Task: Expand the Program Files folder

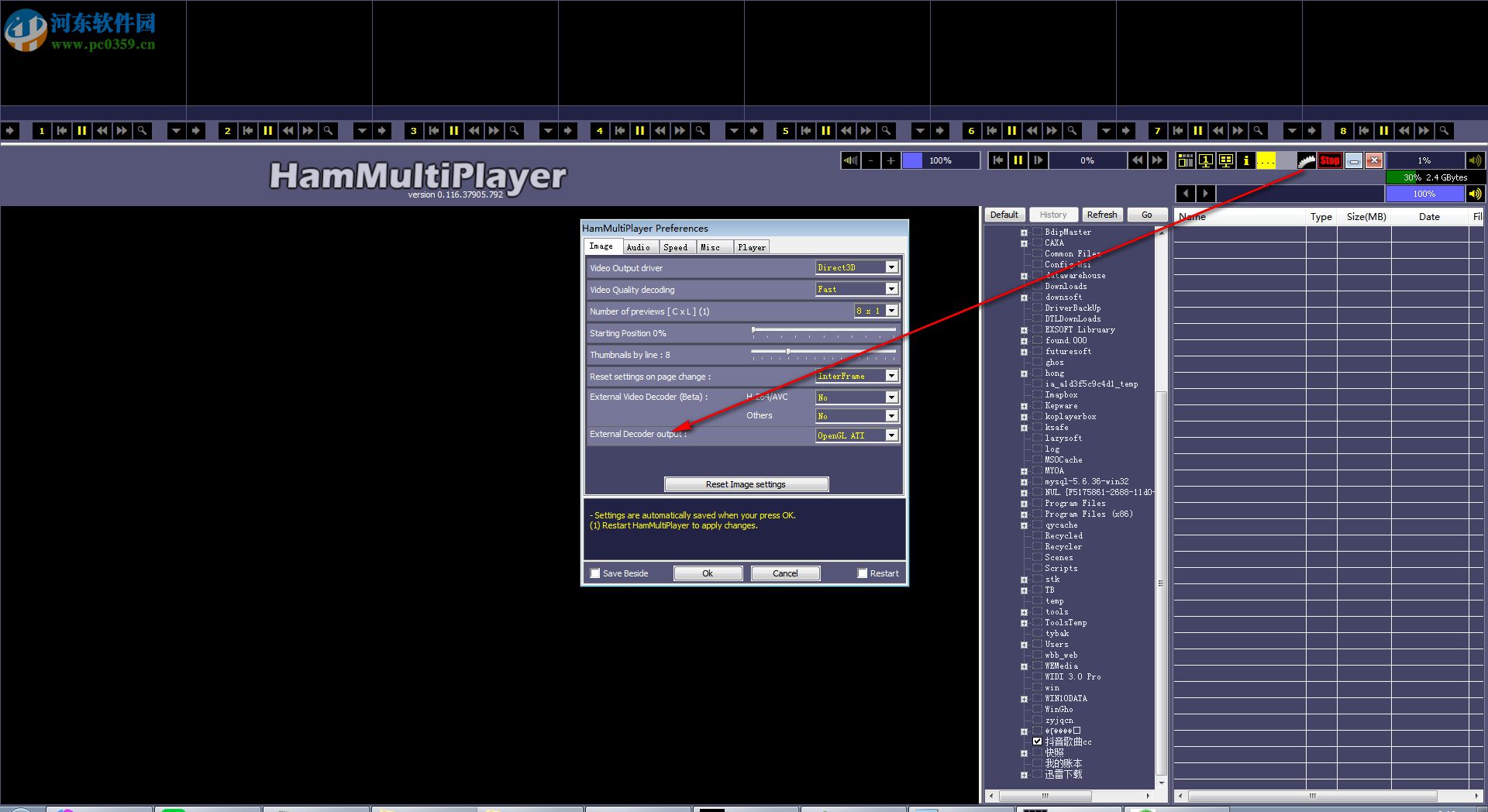Action: tap(1024, 504)
